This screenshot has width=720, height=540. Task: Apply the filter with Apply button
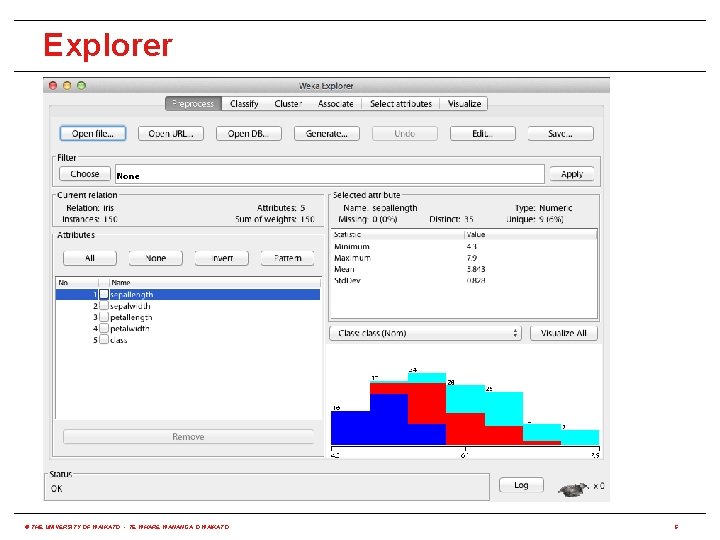pyautogui.click(x=572, y=174)
